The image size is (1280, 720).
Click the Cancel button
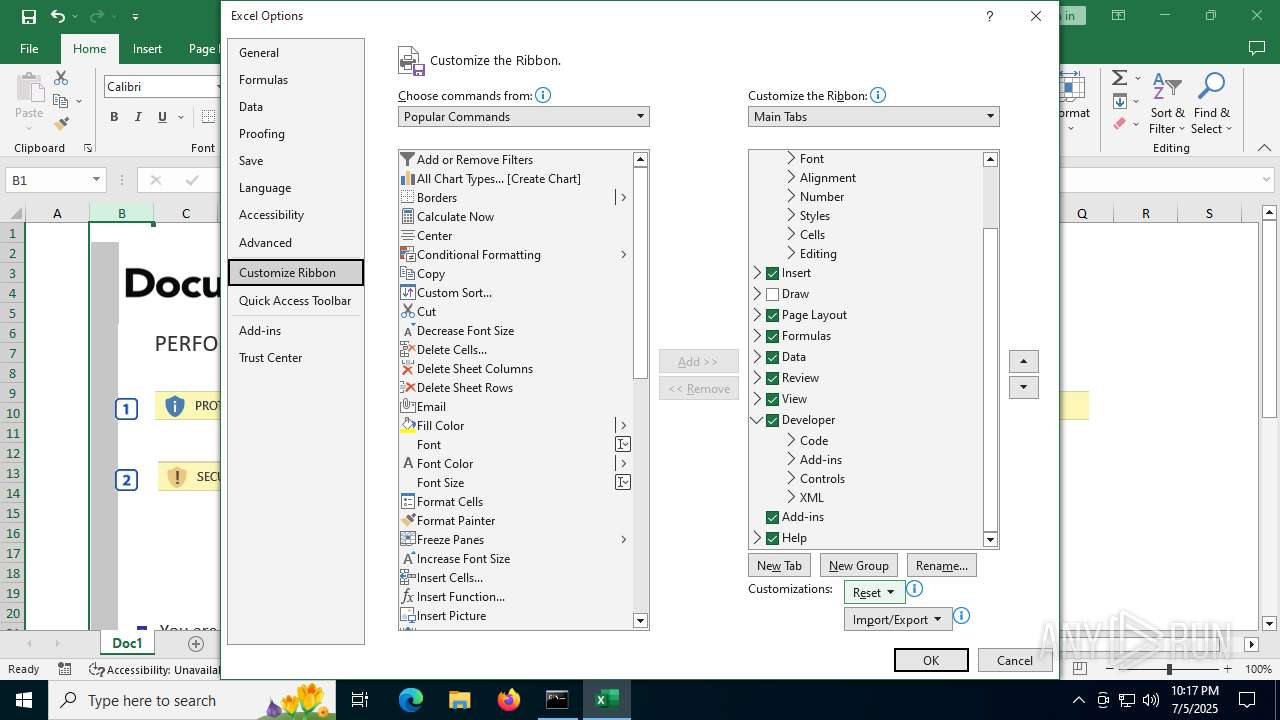1014,660
